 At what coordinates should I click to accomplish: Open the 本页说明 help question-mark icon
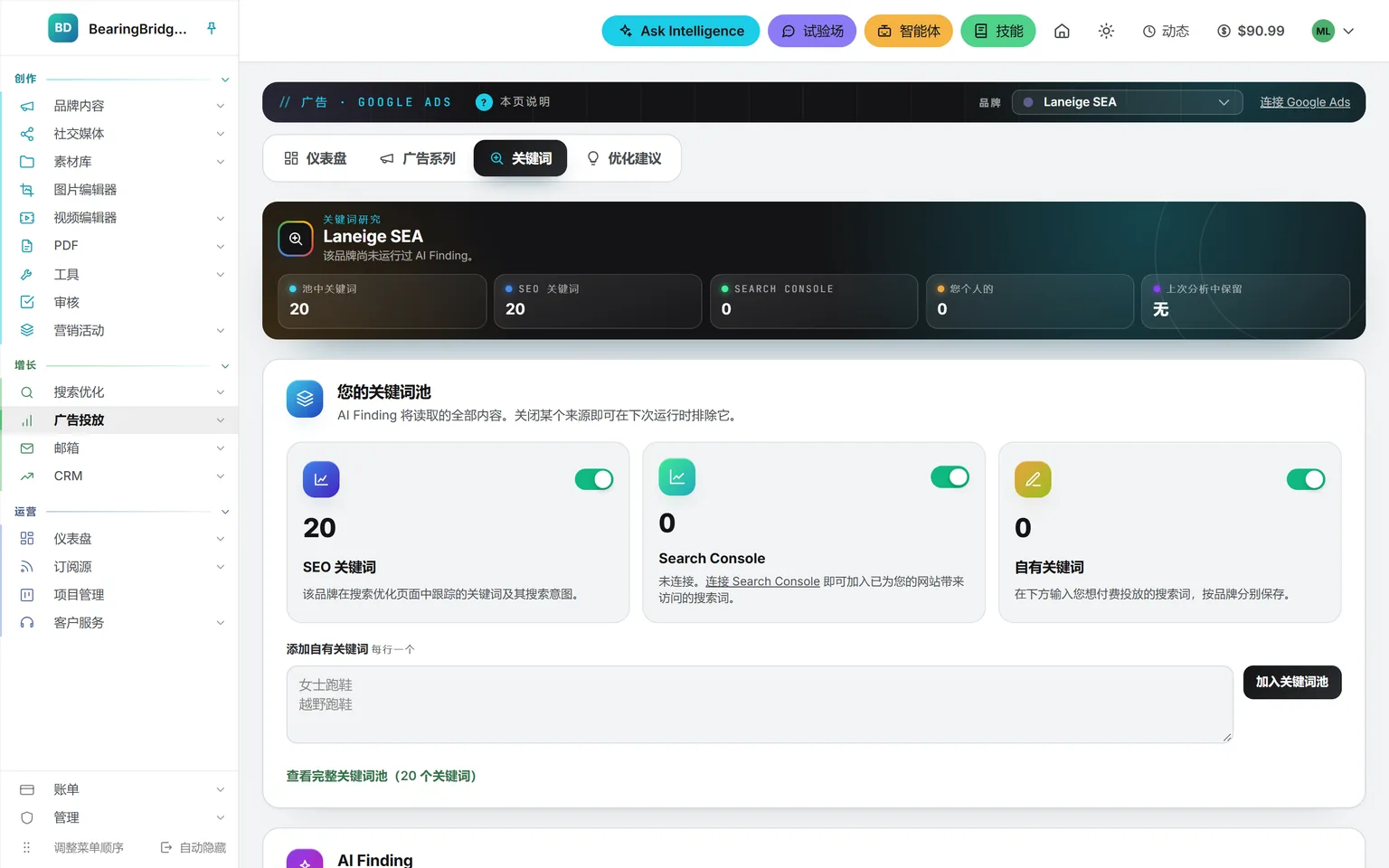point(485,102)
